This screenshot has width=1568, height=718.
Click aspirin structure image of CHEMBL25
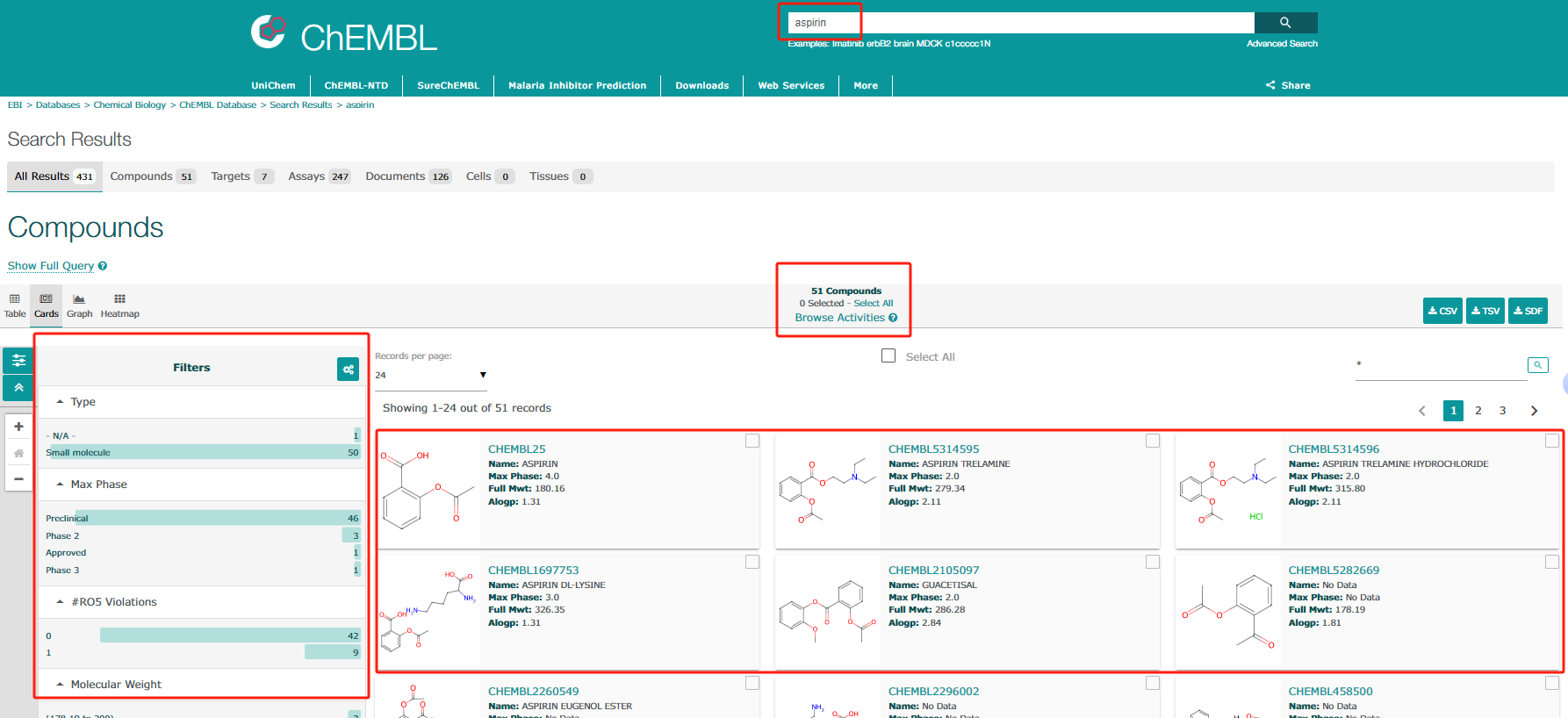pyautogui.click(x=429, y=491)
